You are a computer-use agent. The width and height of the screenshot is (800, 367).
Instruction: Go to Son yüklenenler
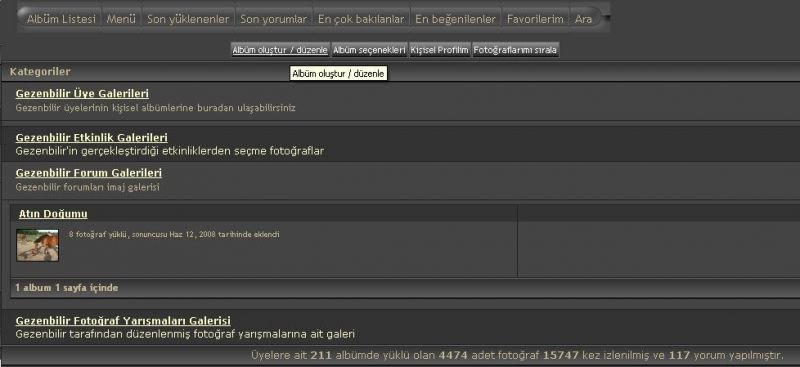[x=188, y=19]
